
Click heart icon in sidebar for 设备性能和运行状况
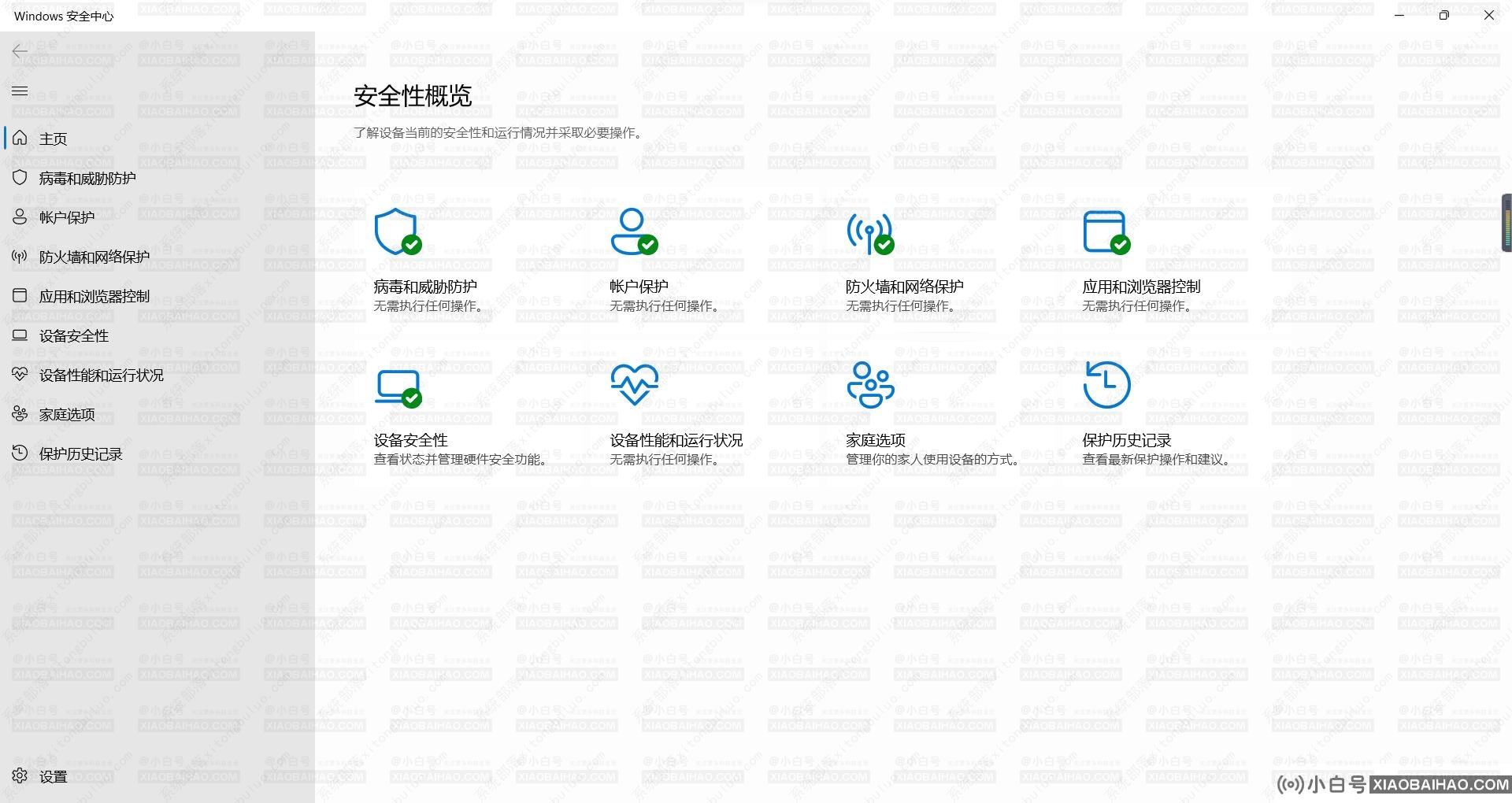pyautogui.click(x=20, y=374)
